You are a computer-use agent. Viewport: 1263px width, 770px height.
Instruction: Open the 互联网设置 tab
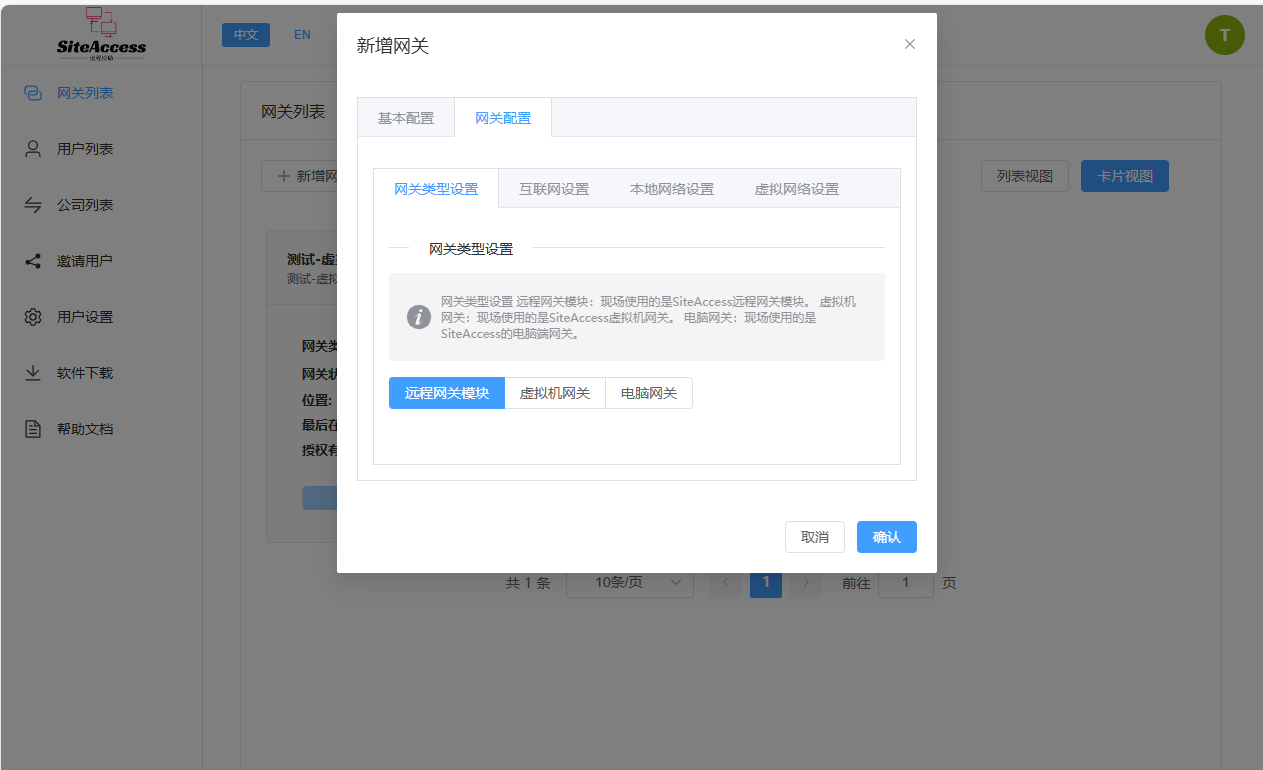[x=553, y=189]
